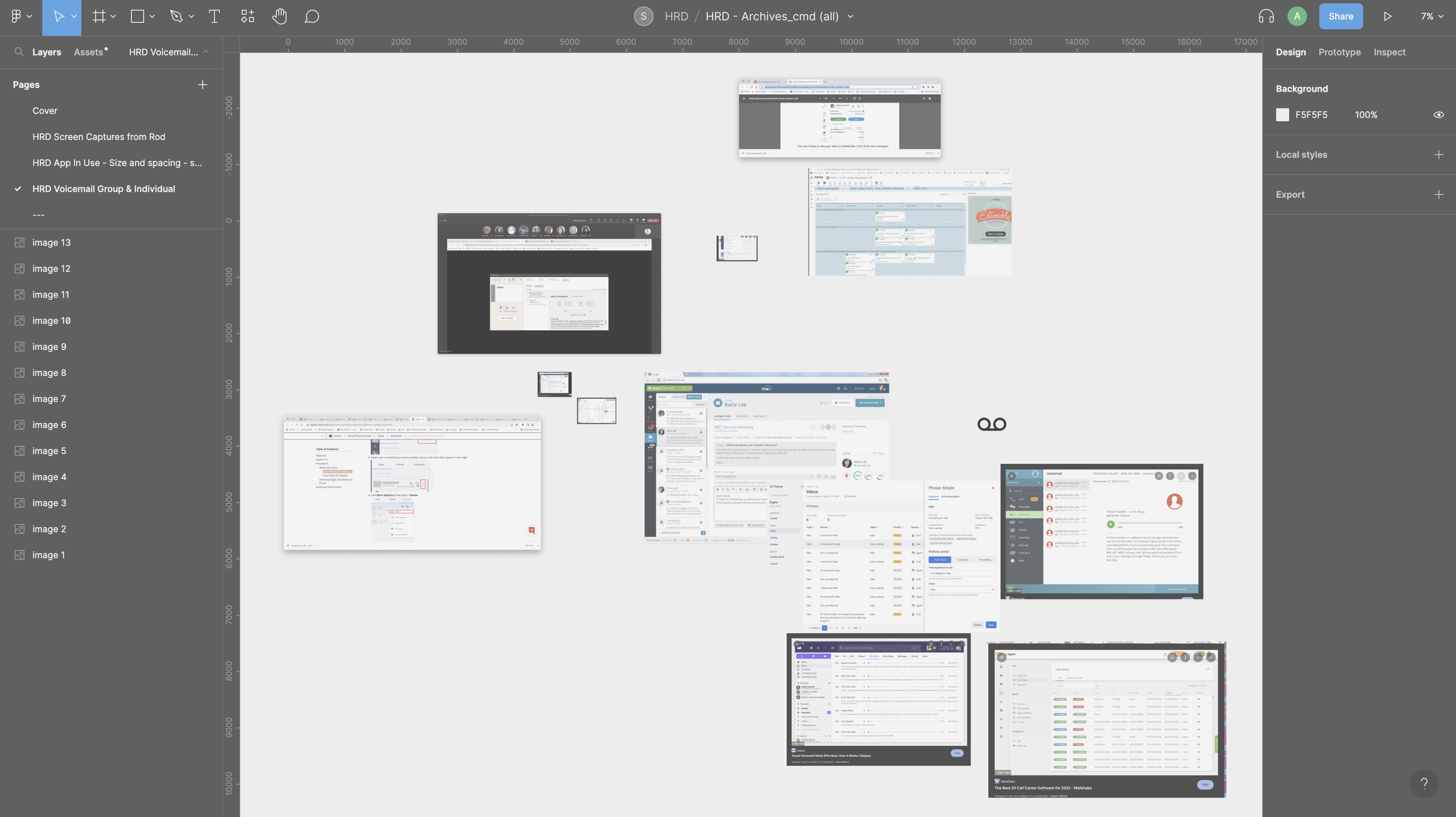Viewport: 1456px width, 817px height.
Task: Click the Share button
Action: (1340, 17)
